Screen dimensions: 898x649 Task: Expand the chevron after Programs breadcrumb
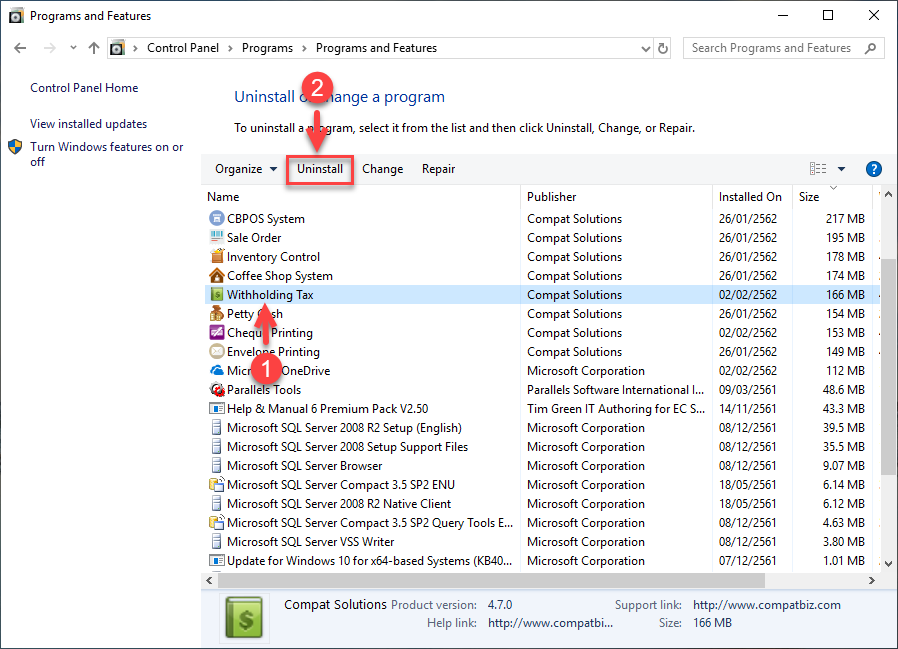(304, 49)
